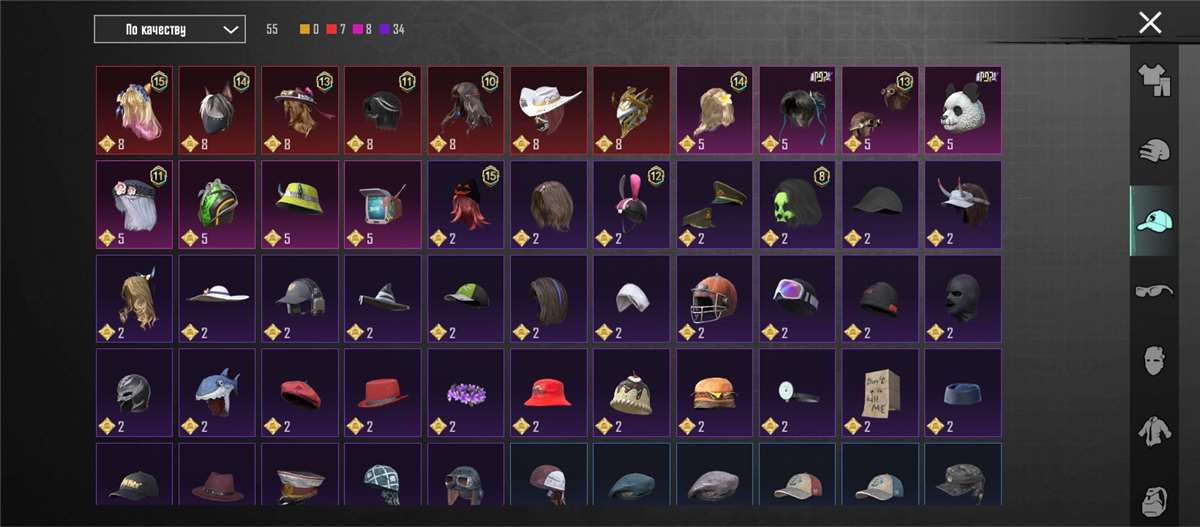Select the red bucket hat item
This screenshot has width=1200, height=527.
(x=549, y=392)
